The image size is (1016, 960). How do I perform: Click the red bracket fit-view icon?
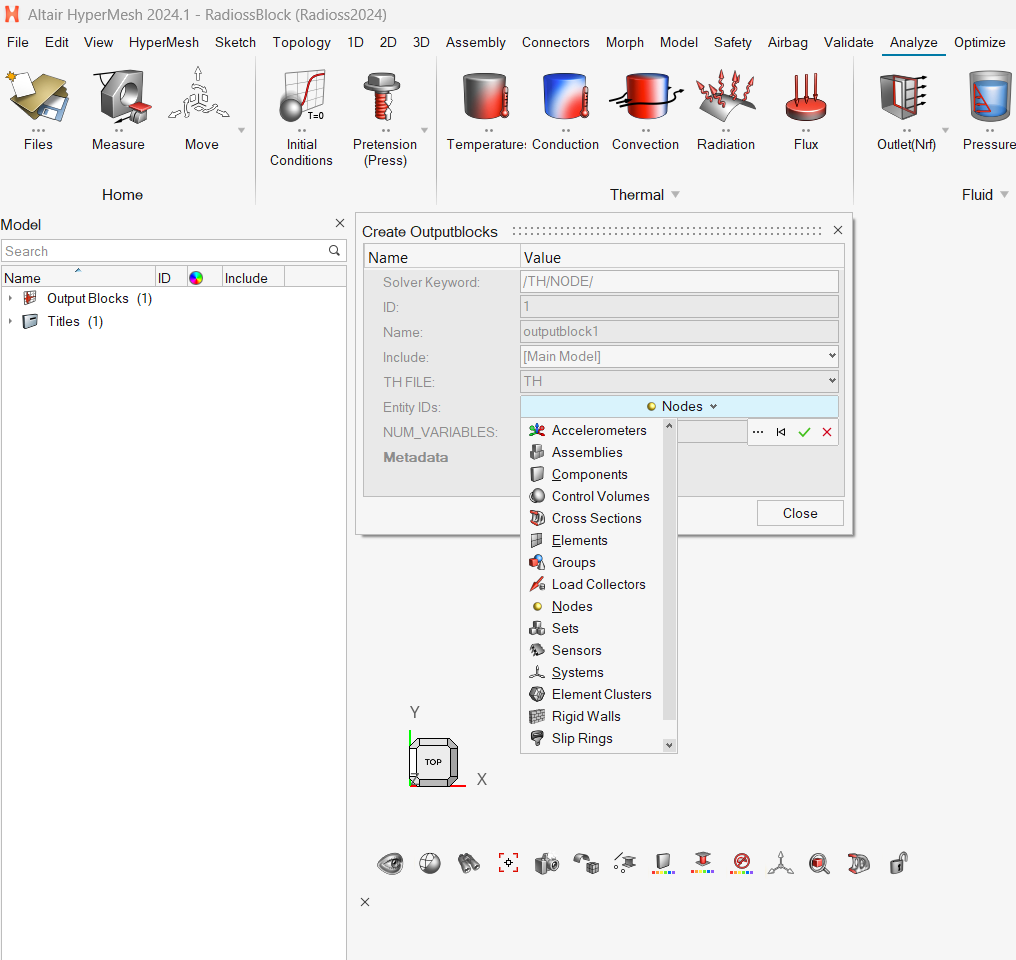coord(508,863)
